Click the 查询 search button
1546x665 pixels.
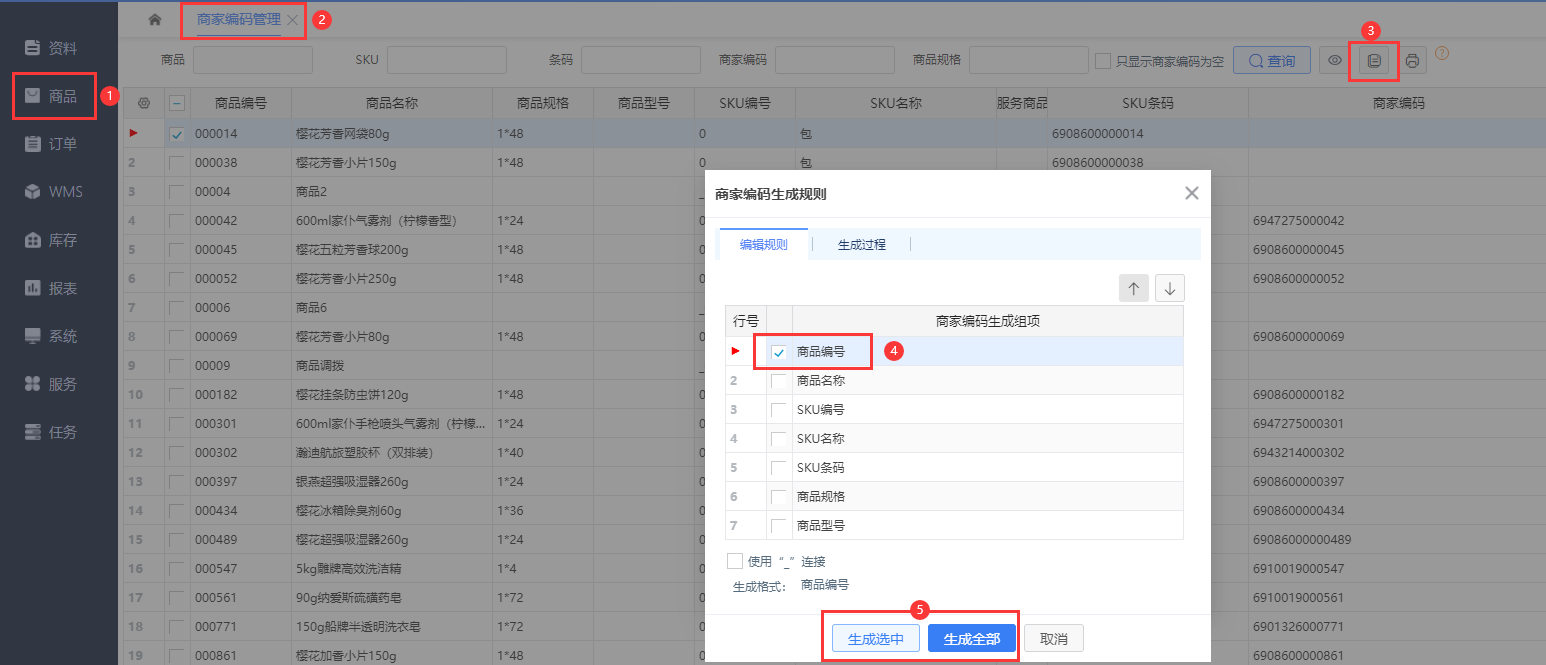pyautogui.click(x=1271, y=61)
